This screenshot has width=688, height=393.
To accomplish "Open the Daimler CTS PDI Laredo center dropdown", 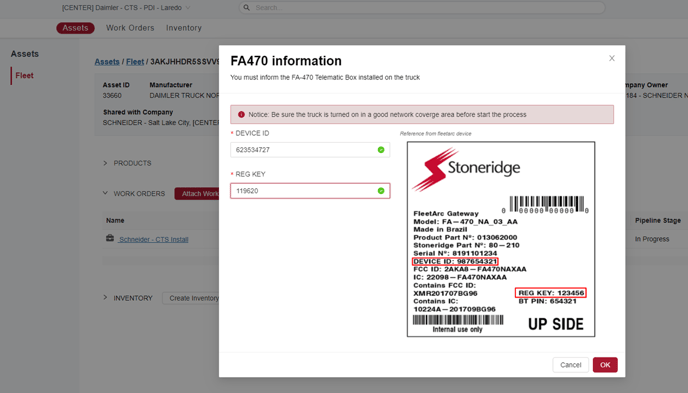I will 126,7.
